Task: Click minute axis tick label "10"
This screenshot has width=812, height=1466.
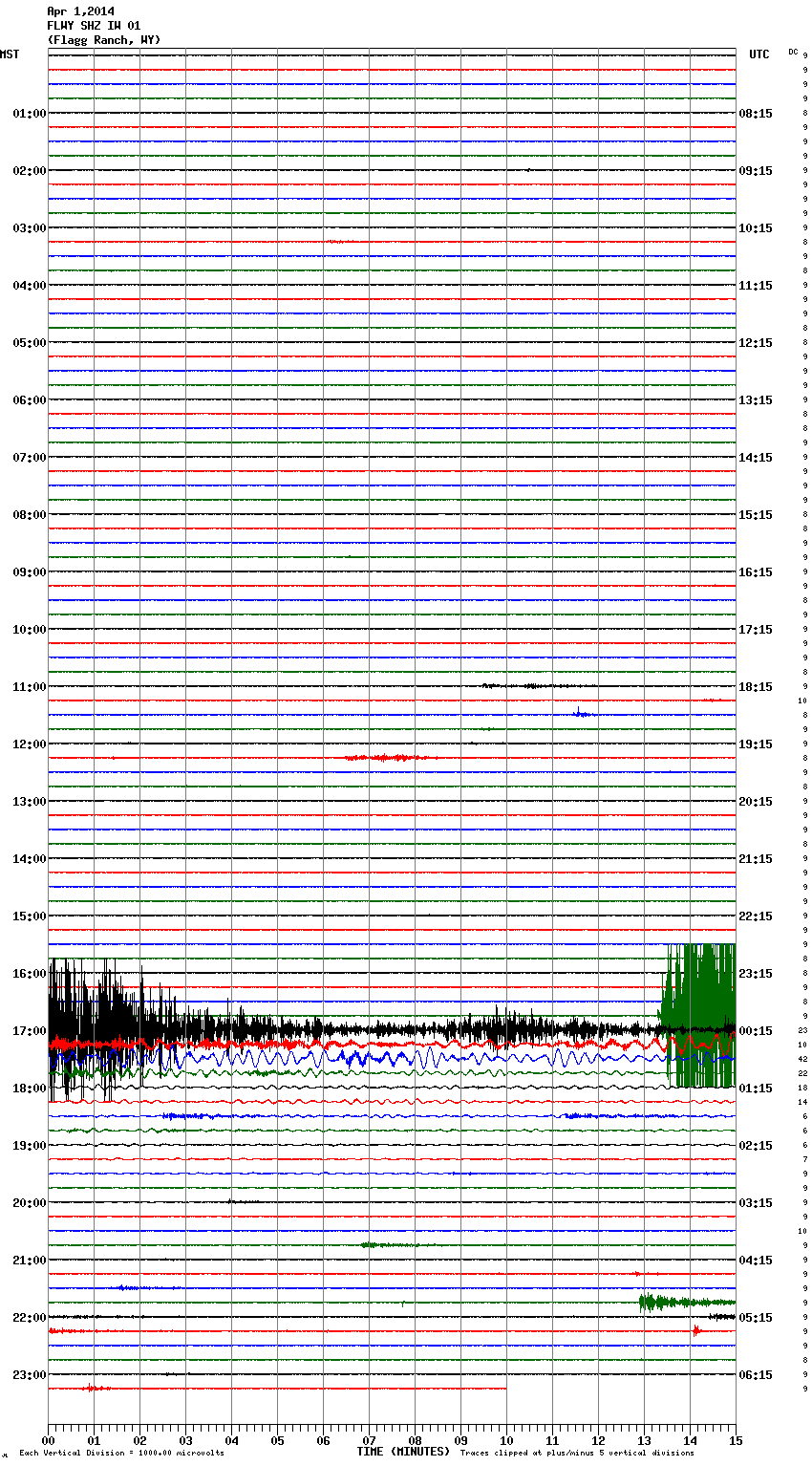Action: click(x=506, y=1440)
